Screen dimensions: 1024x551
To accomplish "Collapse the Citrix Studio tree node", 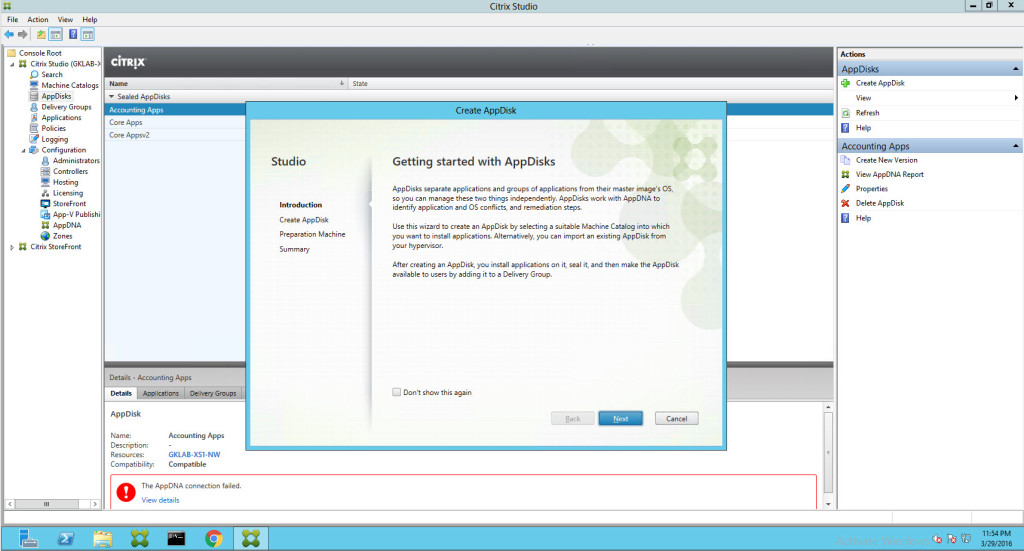I will click(12, 64).
